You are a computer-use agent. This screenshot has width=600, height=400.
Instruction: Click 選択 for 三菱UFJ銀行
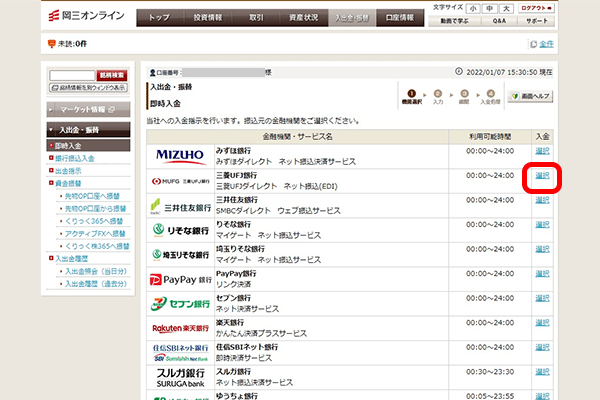(542, 176)
